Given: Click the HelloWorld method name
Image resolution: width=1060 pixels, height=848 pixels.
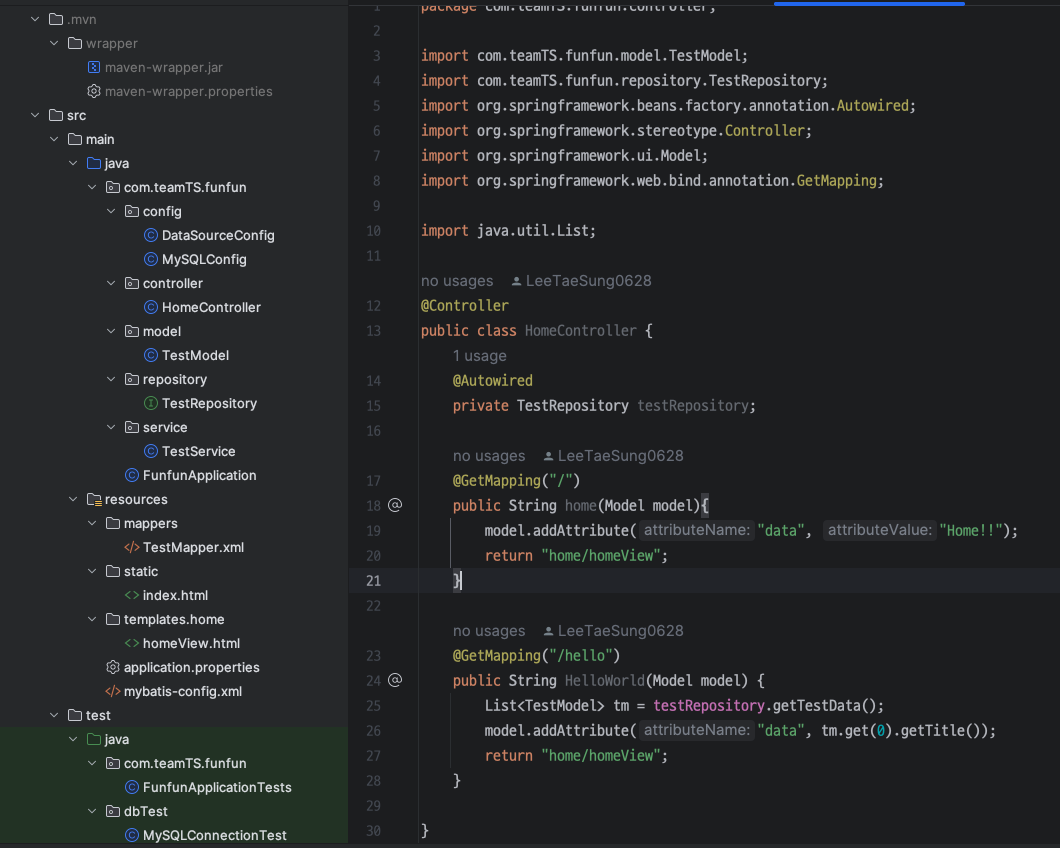Looking at the screenshot, I should (x=604, y=680).
